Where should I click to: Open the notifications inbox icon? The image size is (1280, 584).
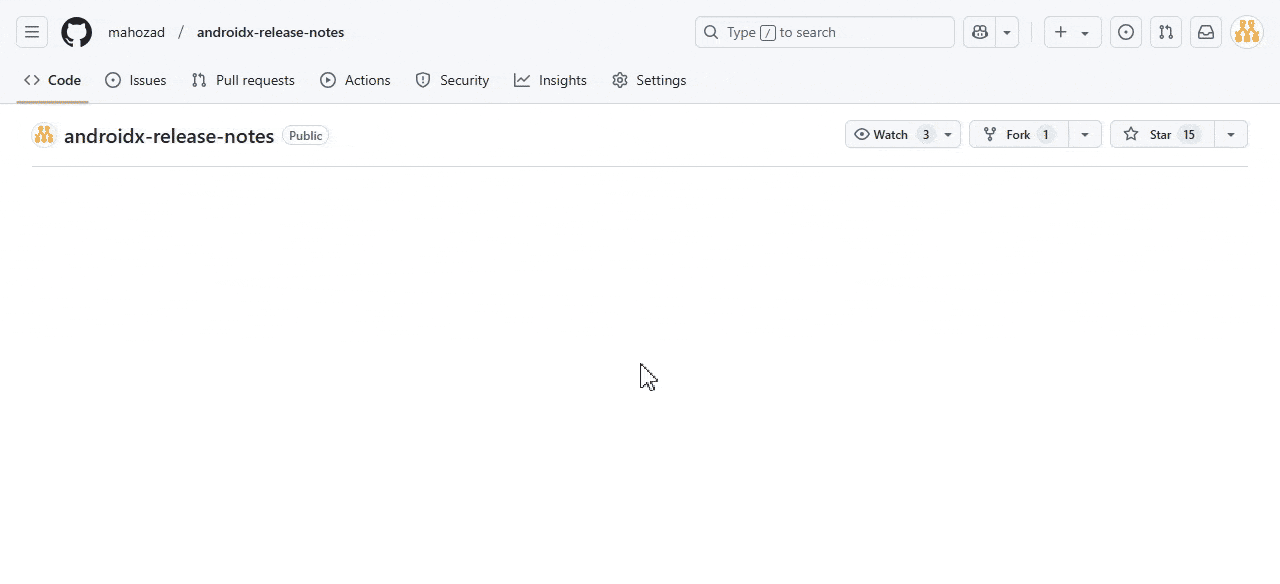pos(1206,32)
